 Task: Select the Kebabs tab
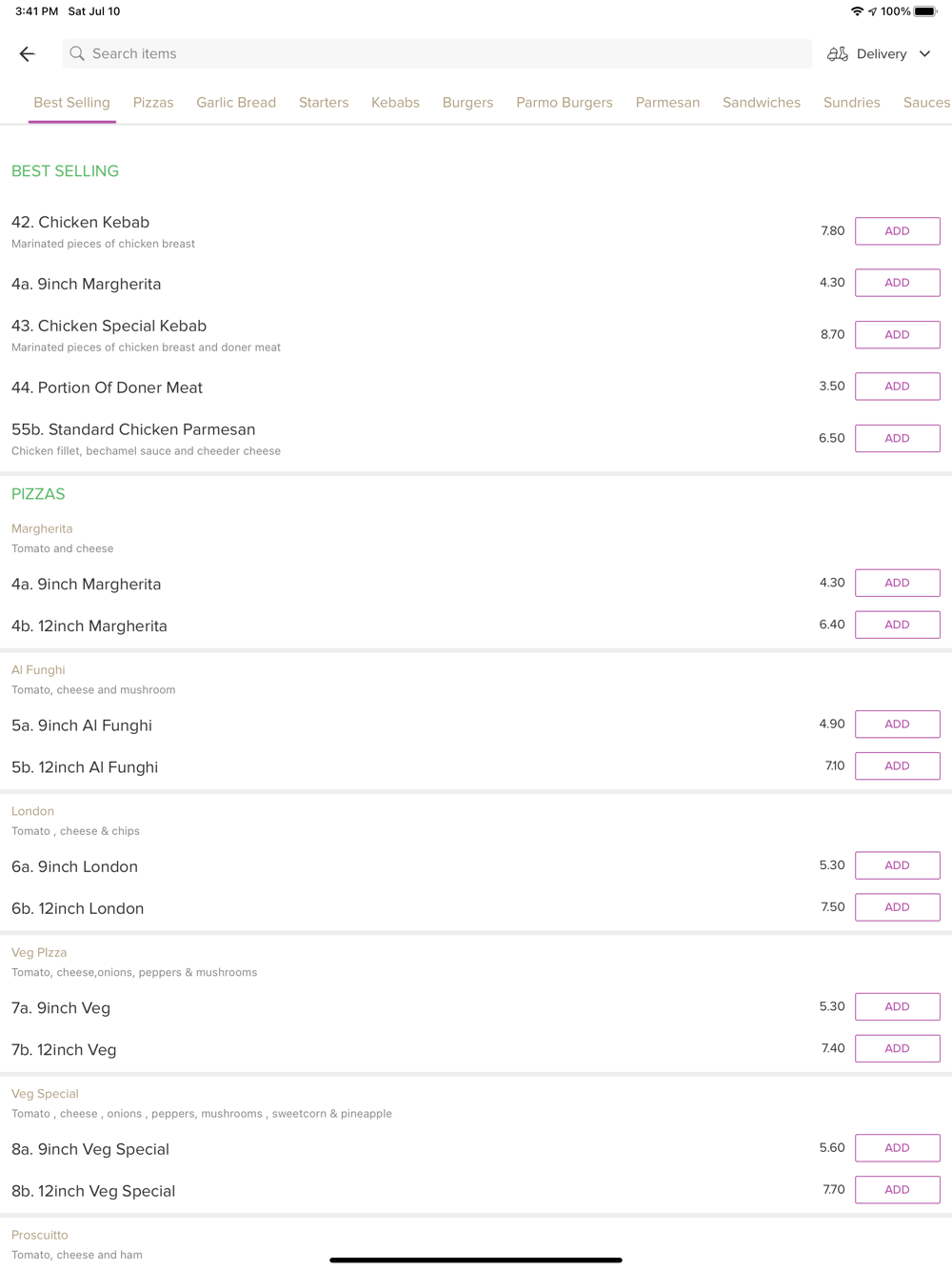(x=395, y=103)
